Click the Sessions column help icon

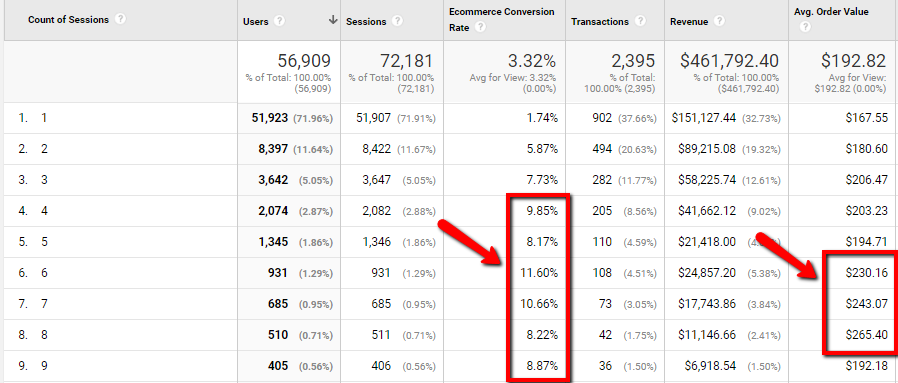coord(397,21)
